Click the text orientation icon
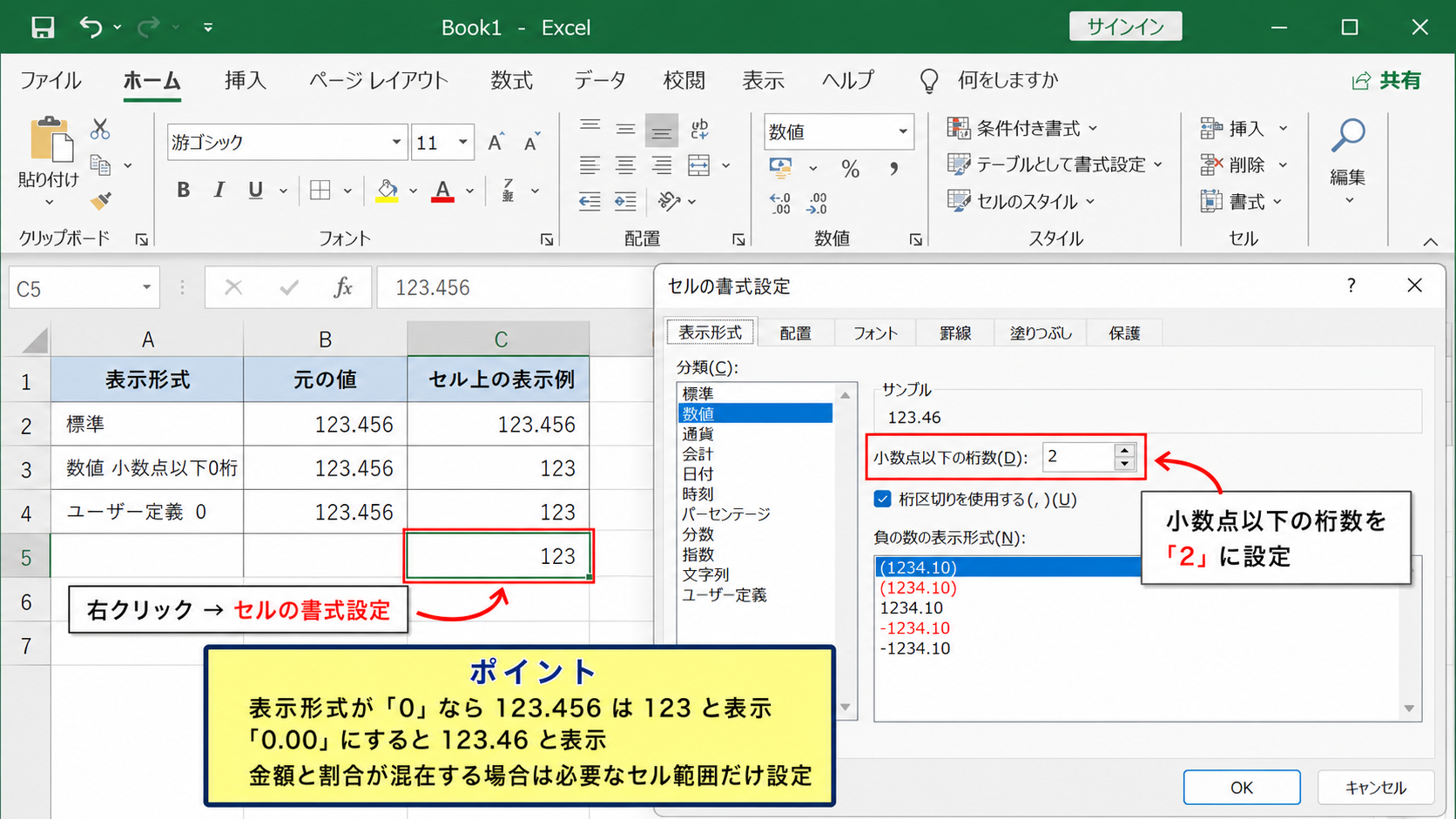The image size is (1456, 819). point(669,202)
